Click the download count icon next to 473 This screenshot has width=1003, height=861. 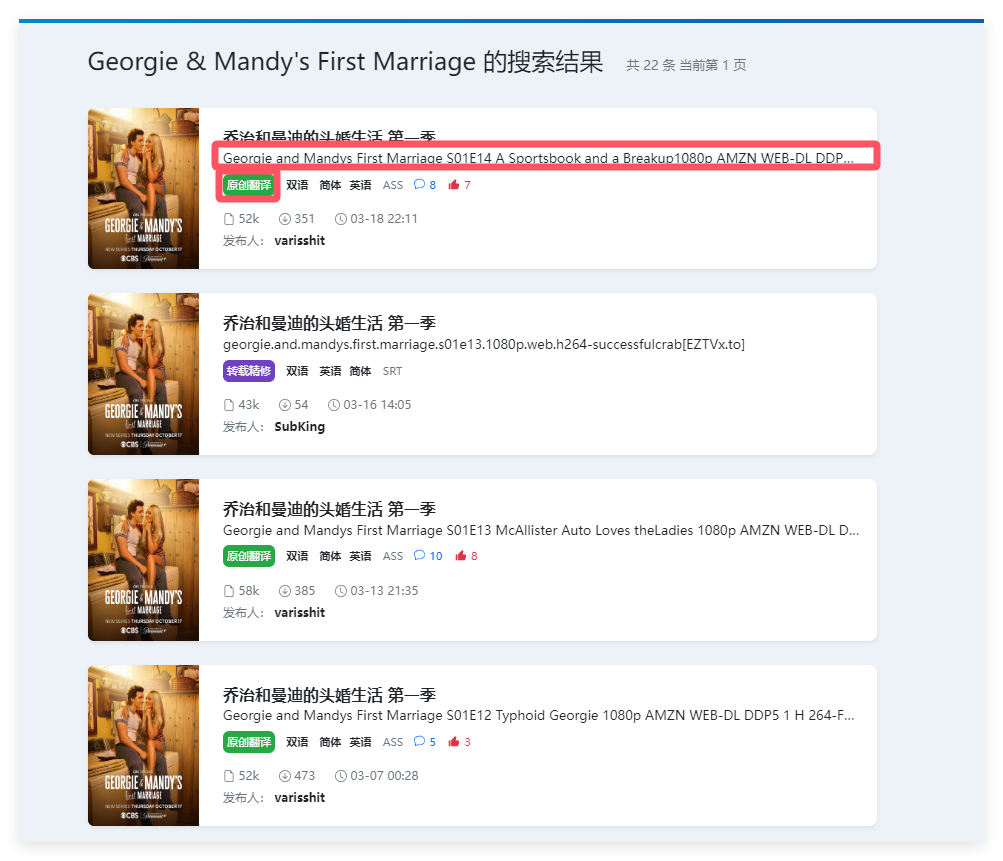click(x=285, y=776)
